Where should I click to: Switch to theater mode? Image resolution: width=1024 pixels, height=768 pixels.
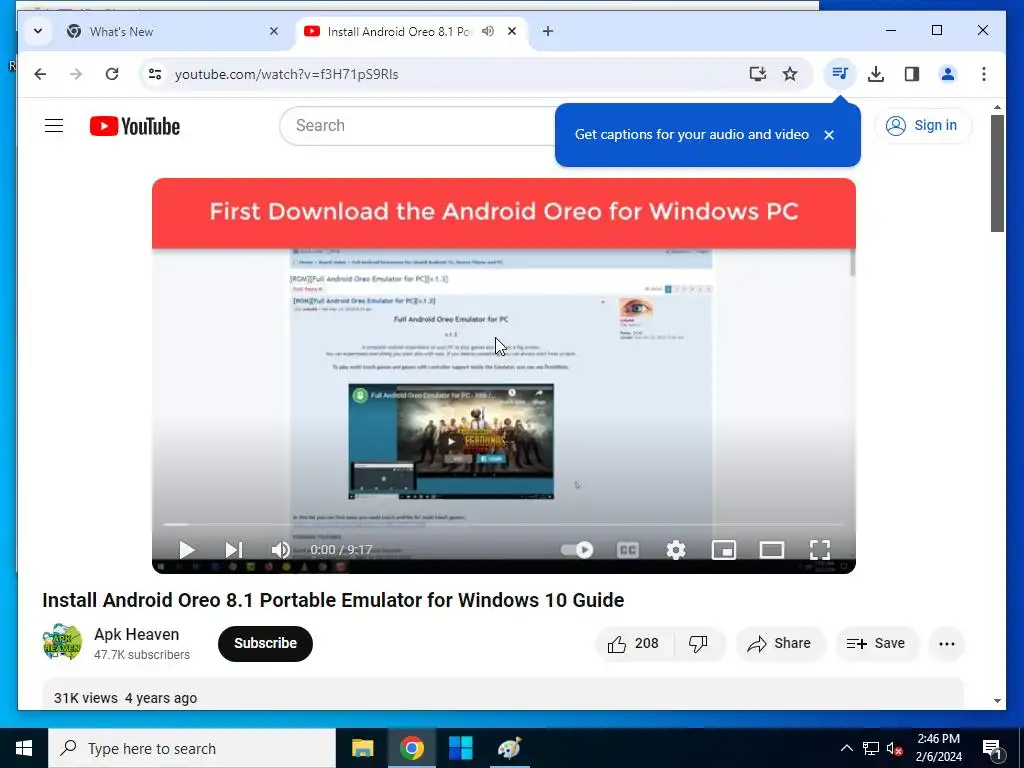pos(772,550)
